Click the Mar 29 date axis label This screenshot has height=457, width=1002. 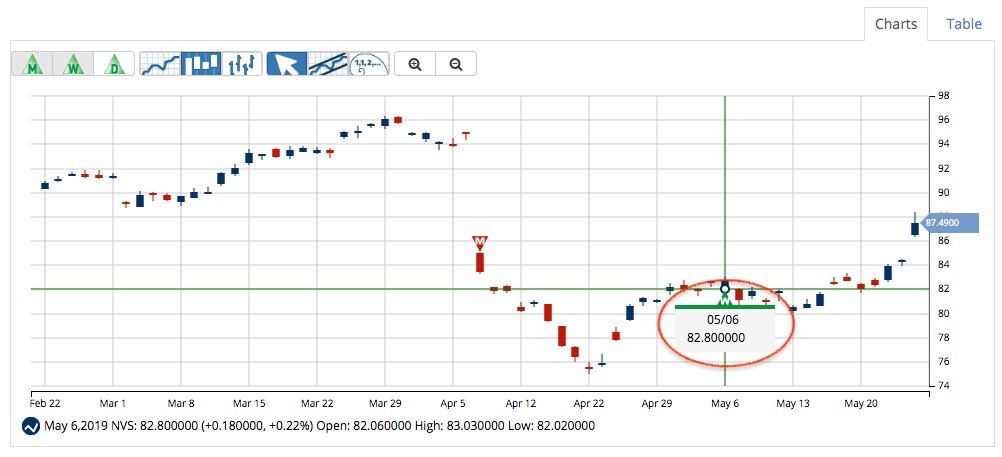385,403
